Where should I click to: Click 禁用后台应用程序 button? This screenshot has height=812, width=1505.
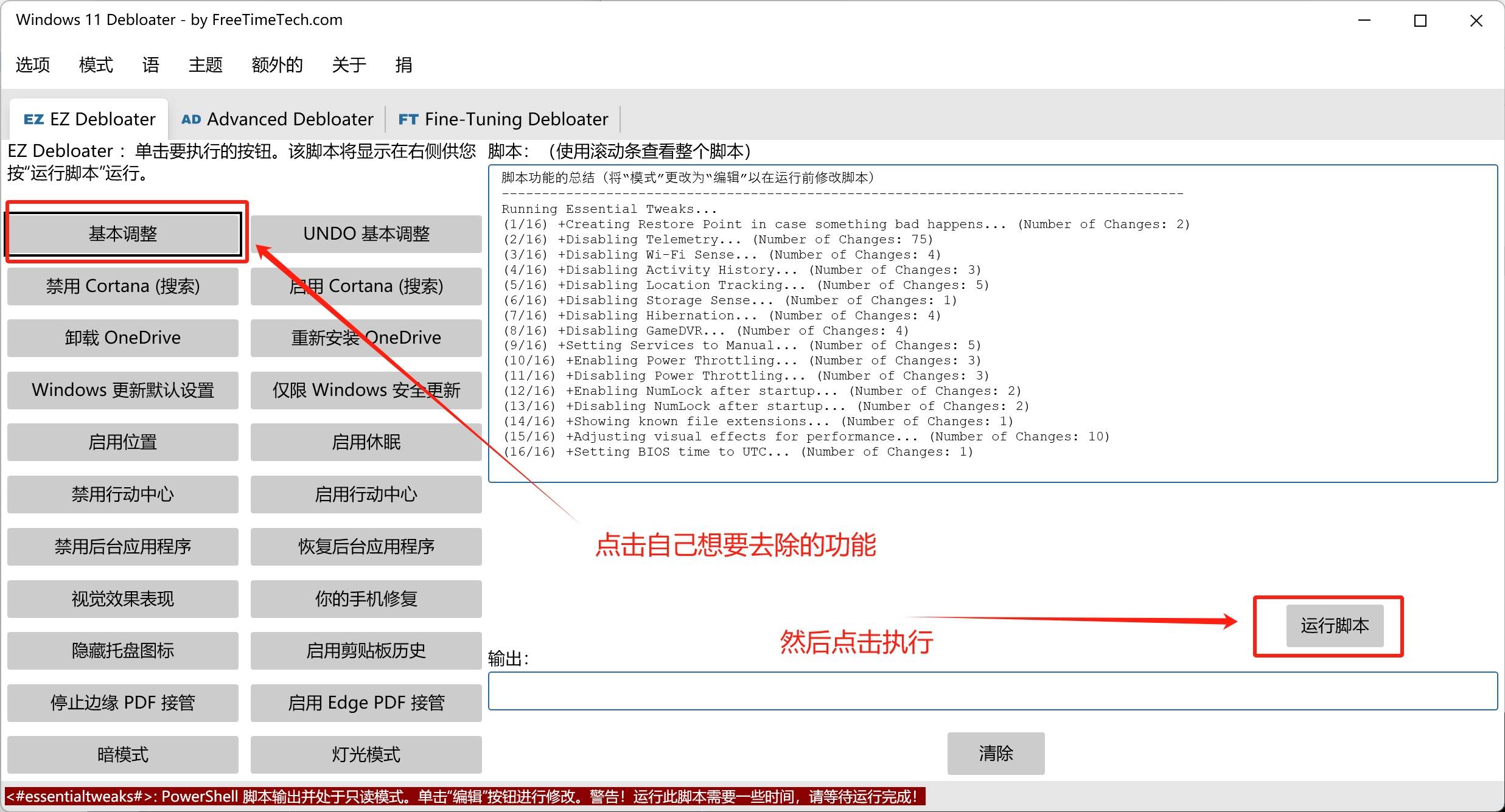[123, 546]
